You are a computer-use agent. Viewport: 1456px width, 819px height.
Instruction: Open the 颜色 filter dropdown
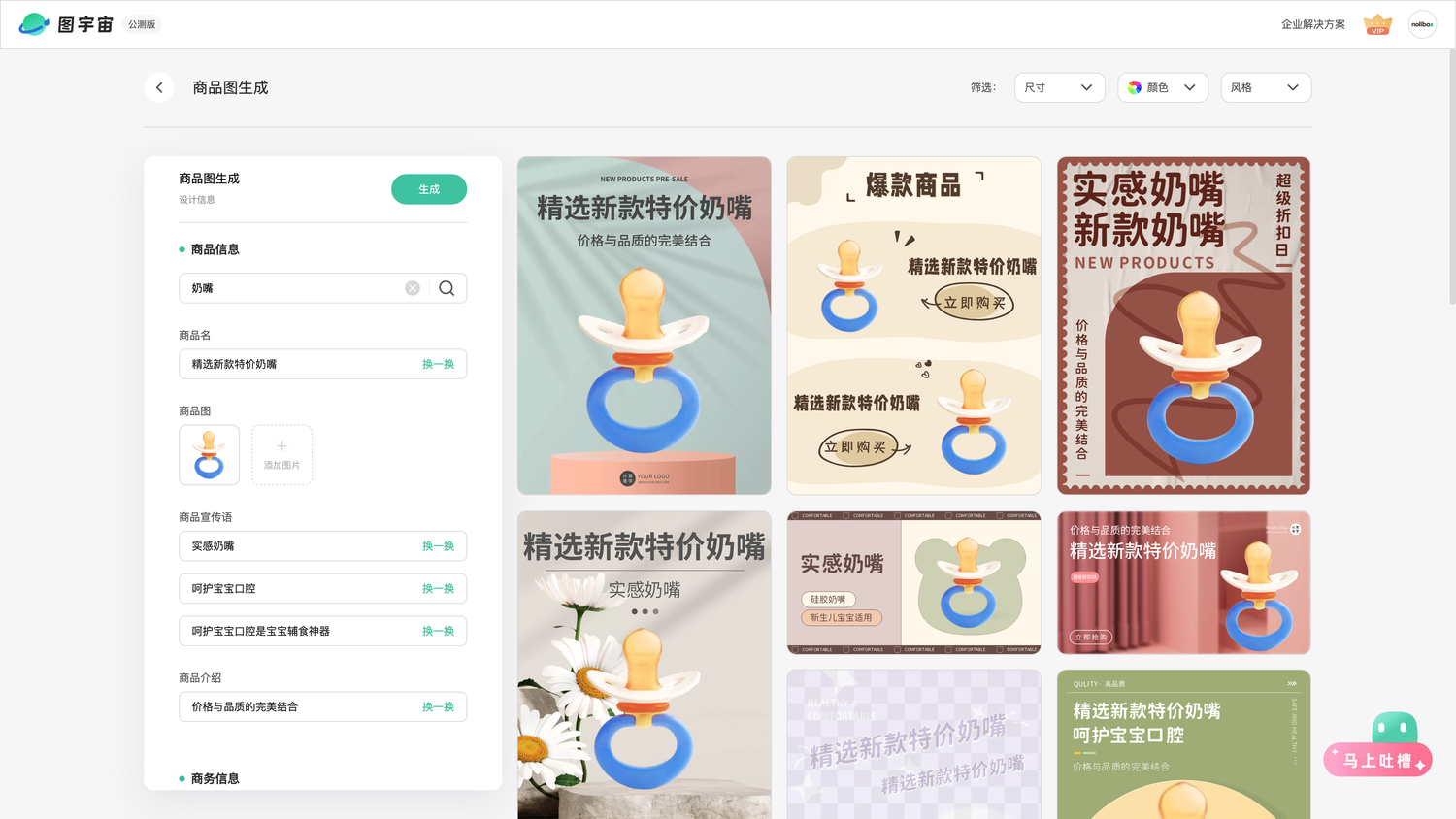1163,87
